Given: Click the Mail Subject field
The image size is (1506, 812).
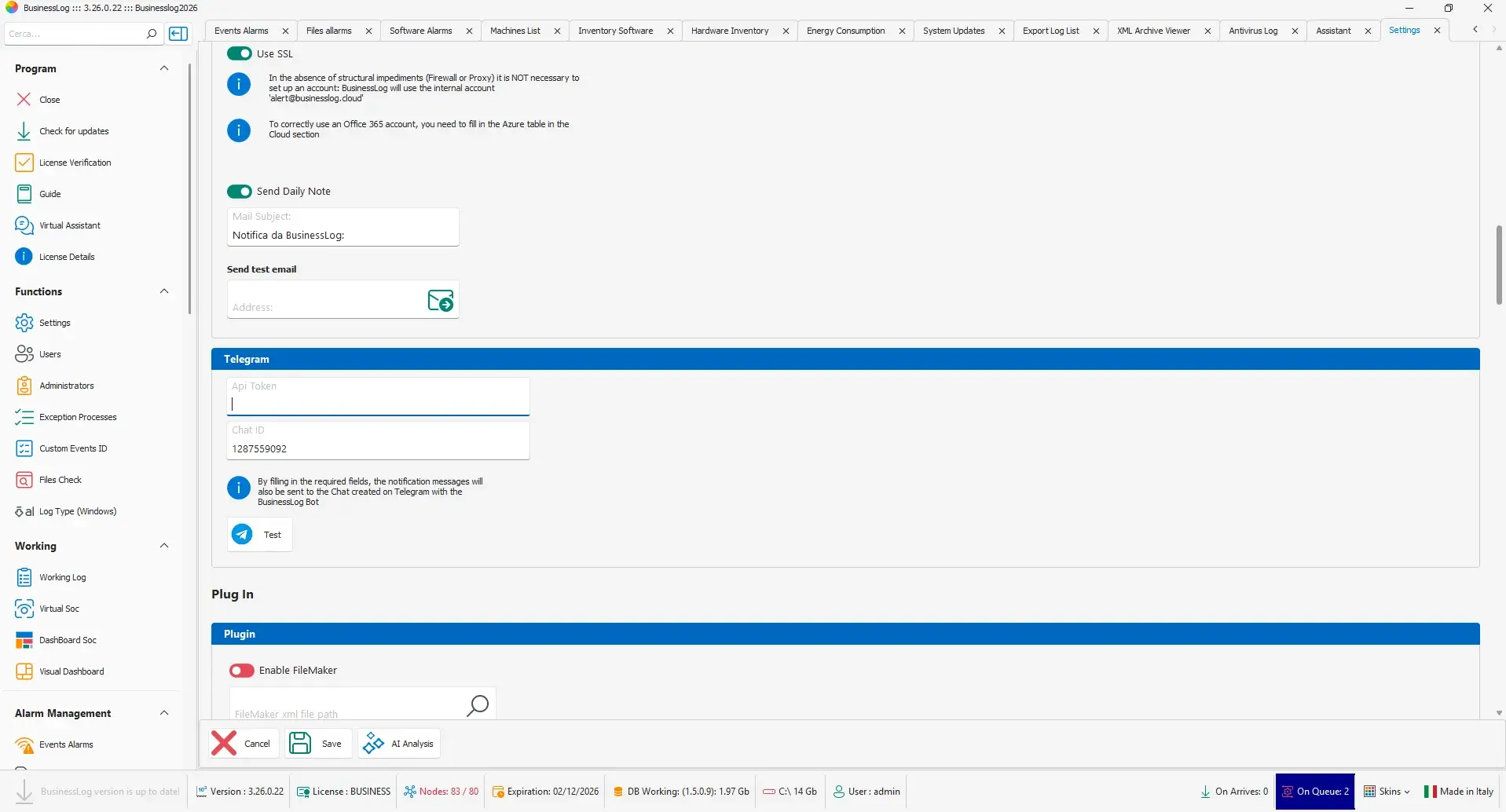Looking at the screenshot, I should [x=343, y=227].
